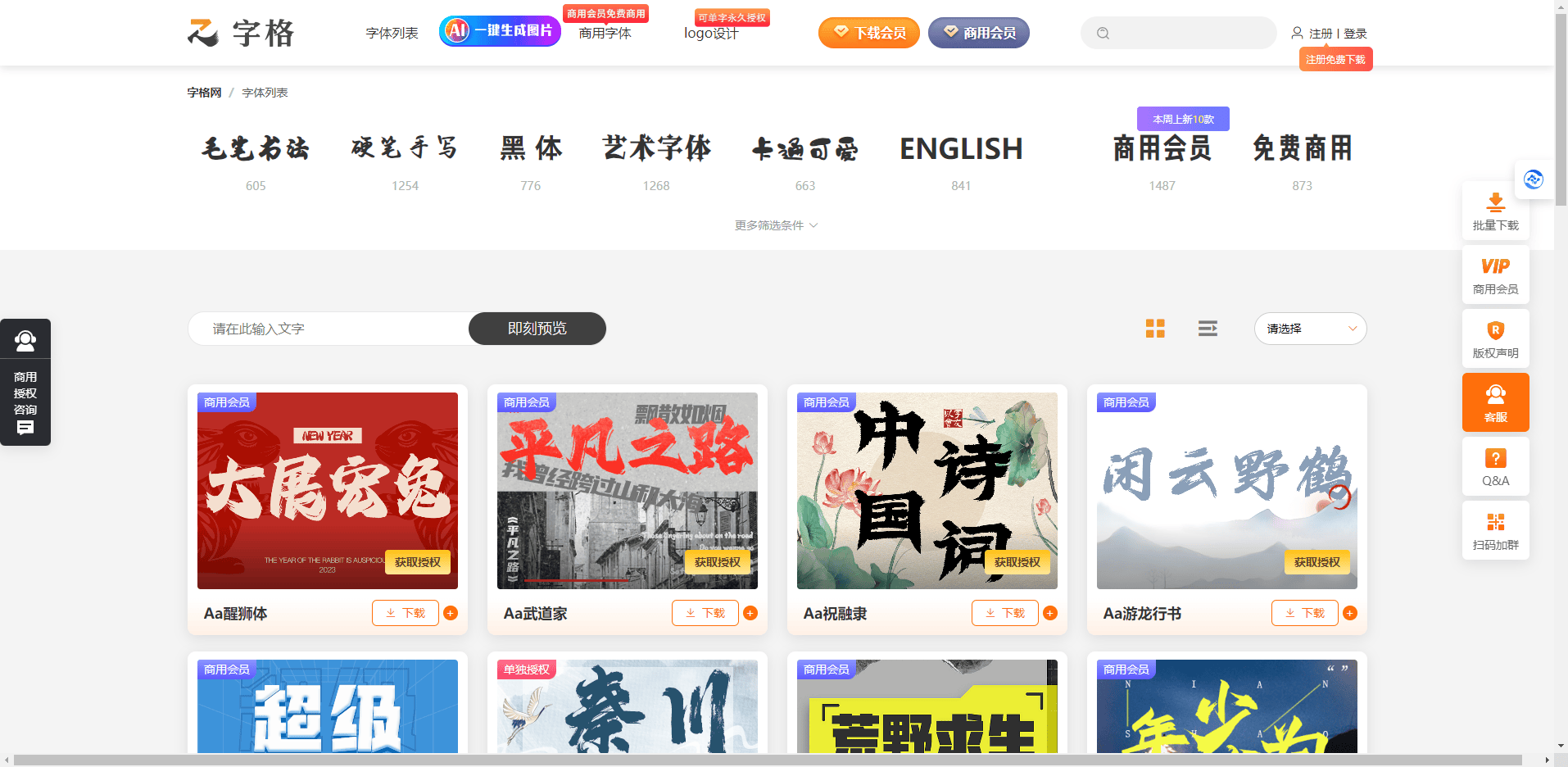
Task: Switch to the ENGLISH font category
Action: tap(960, 150)
